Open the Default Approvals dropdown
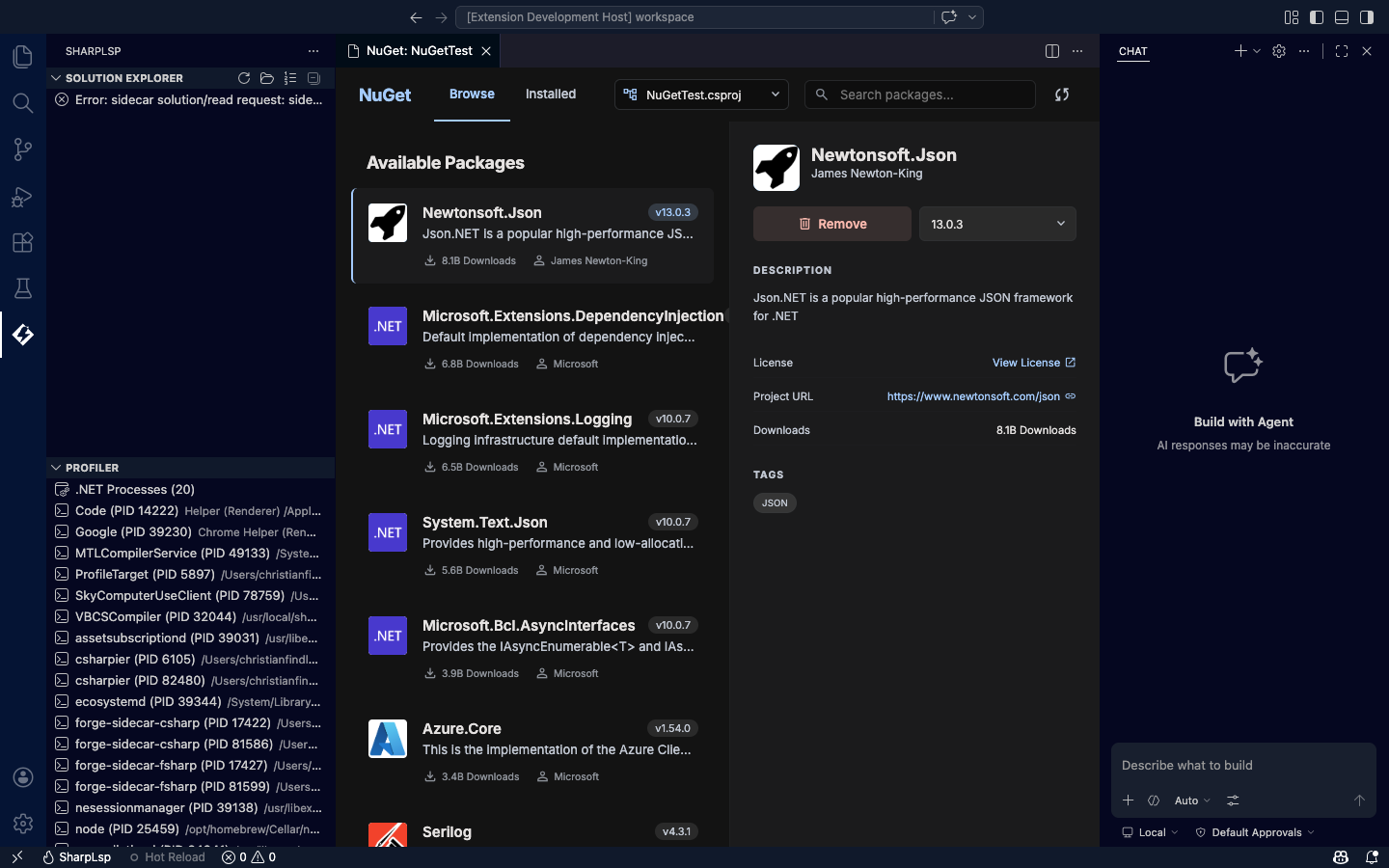This screenshot has height=868, width=1389. (1255, 832)
